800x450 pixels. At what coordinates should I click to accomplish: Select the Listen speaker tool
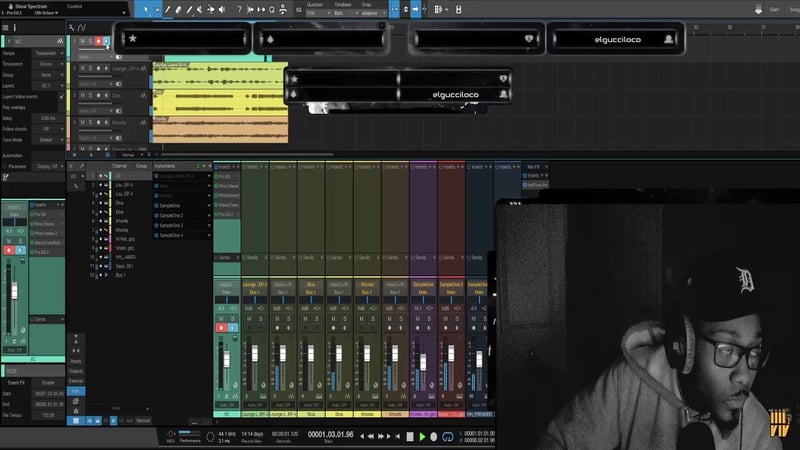pyautogui.click(x=222, y=9)
